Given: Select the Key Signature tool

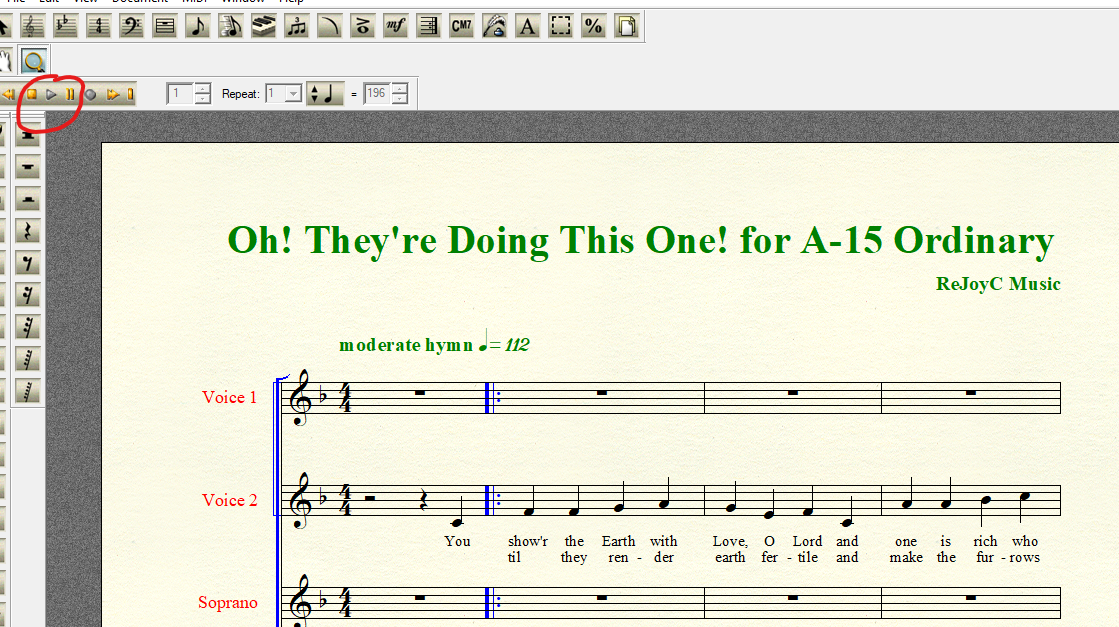Looking at the screenshot, I should click(x=66, y=27).
